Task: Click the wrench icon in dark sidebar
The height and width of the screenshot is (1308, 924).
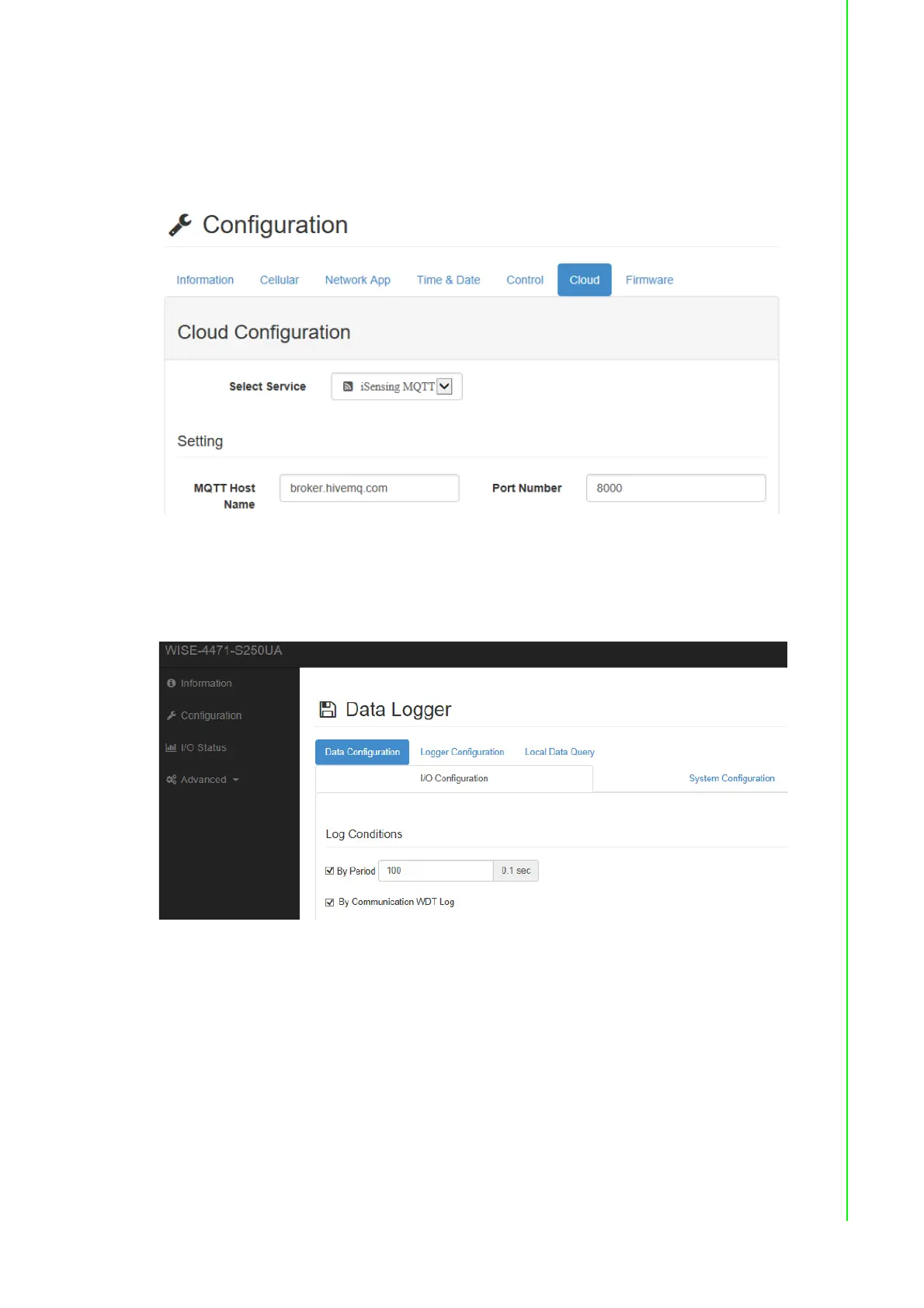Action: tap(172, 715)
